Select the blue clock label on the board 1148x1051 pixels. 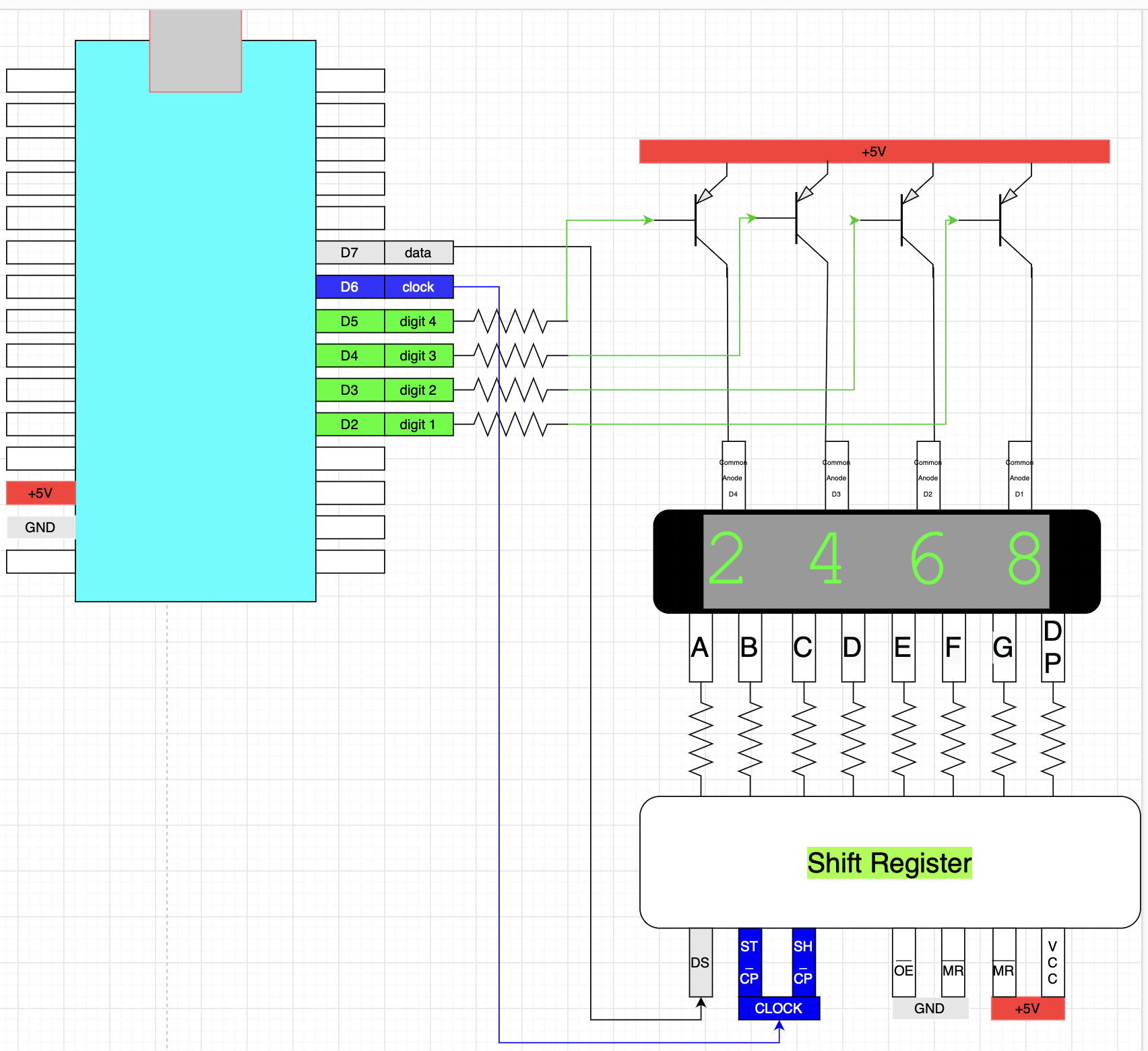tap(419, 287)
